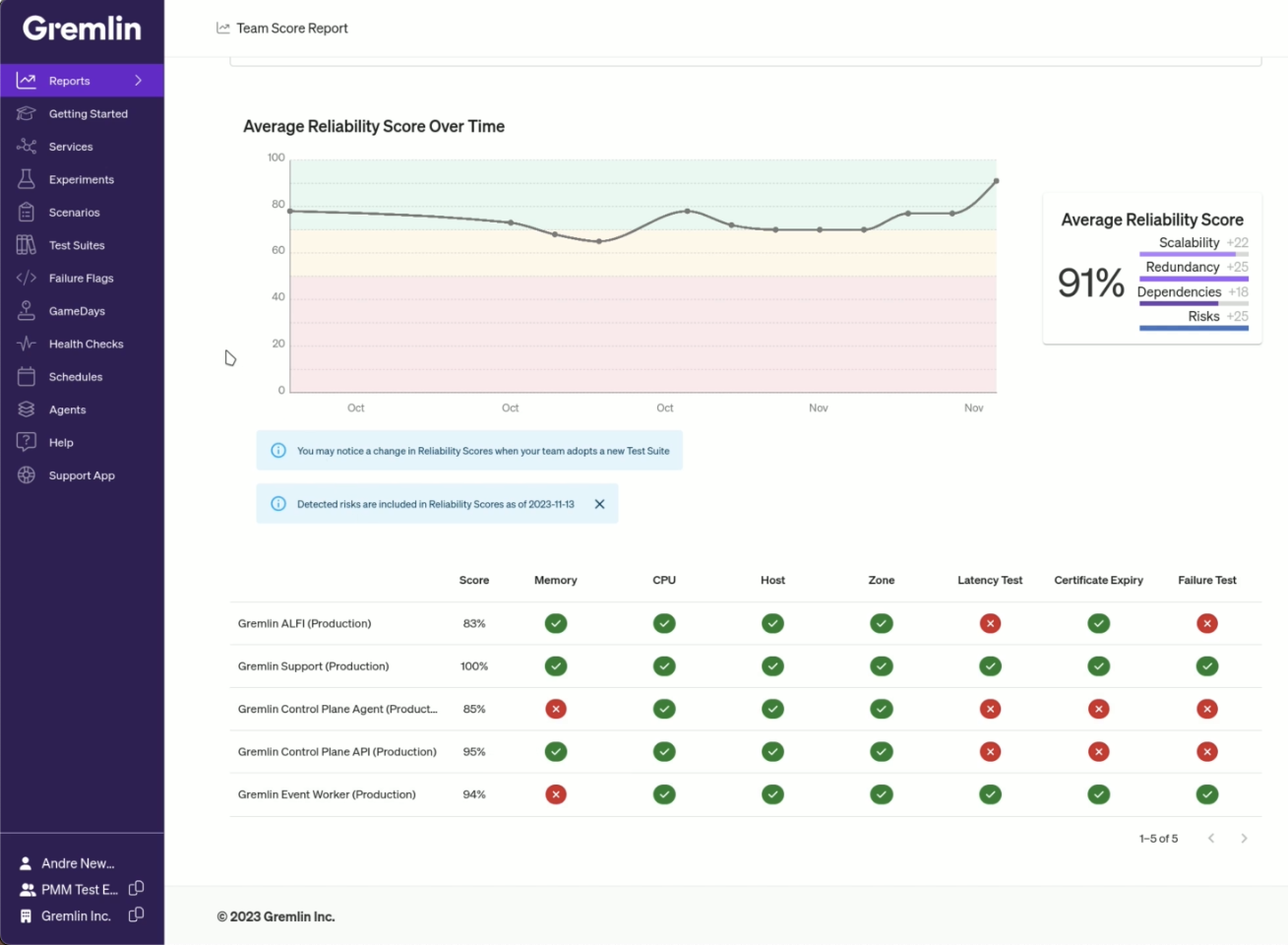The width and height of the screenshot is (1288, 945).
Task: Open Scenarios from the navigation
Action: pyautogui.click(x=74, y=212)
